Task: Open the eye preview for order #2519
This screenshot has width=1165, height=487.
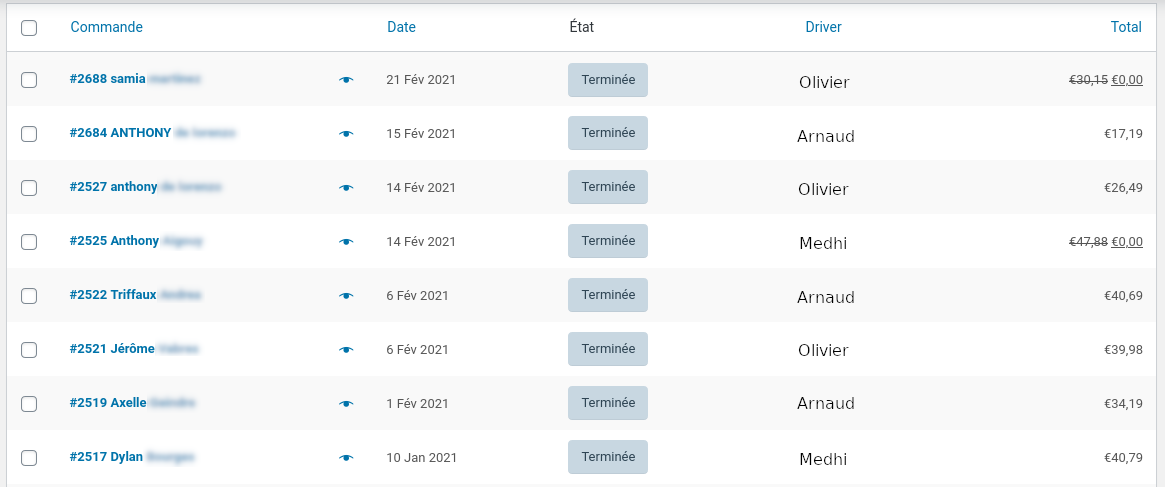Action: tap(345, 404)
